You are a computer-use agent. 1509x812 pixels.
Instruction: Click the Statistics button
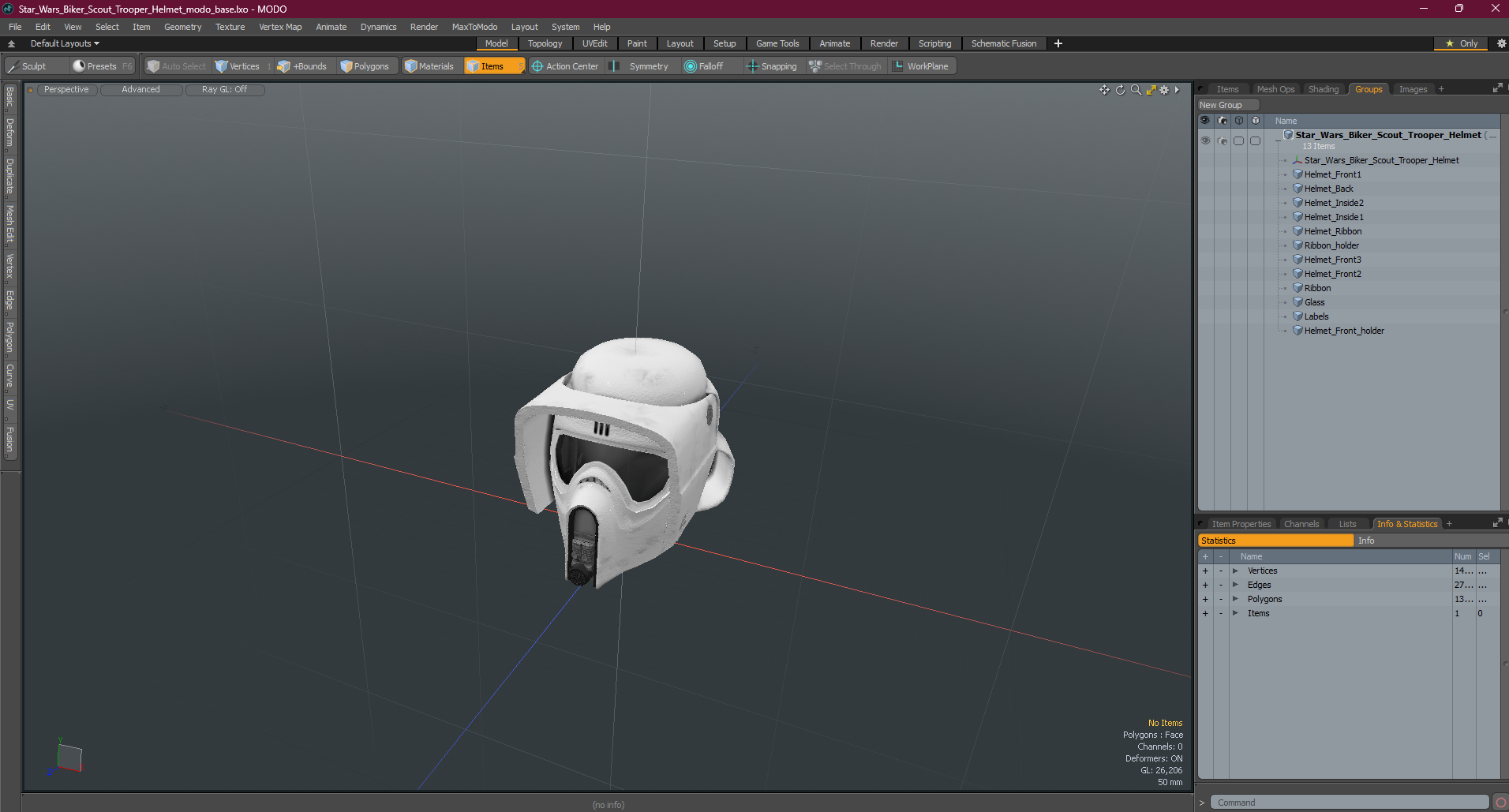click(x=1275, y=541)
